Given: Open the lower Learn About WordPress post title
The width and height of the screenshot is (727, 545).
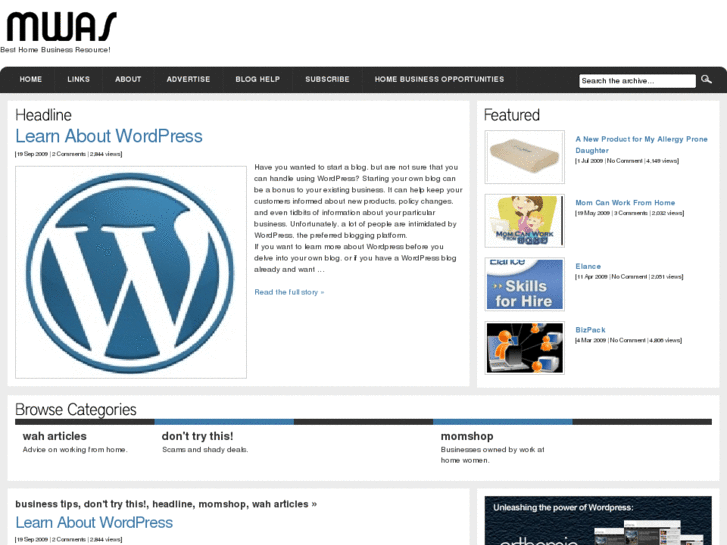Looking at the screenshot, I should pyautogui.click(x=94, y=522).
